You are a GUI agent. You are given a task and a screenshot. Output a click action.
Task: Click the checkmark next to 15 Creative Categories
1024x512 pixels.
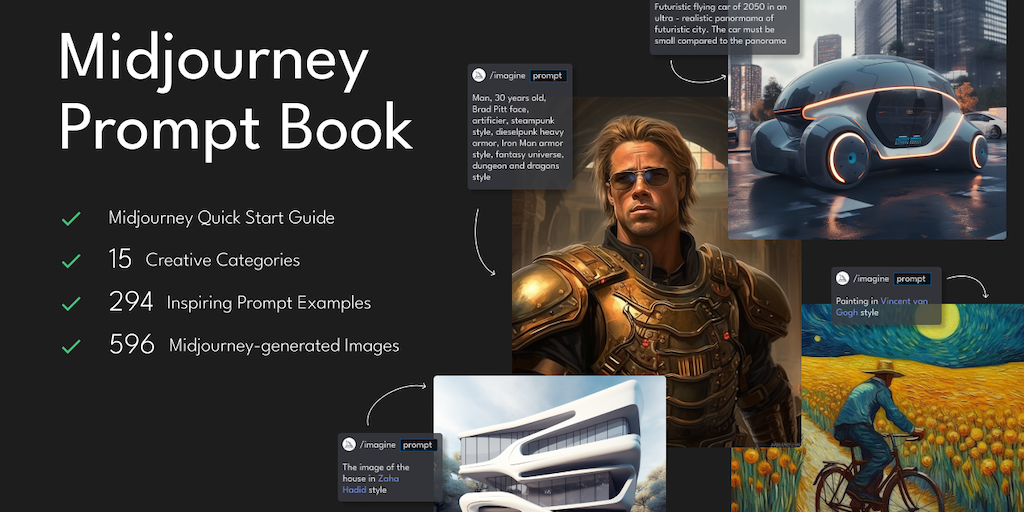(71, 261)
